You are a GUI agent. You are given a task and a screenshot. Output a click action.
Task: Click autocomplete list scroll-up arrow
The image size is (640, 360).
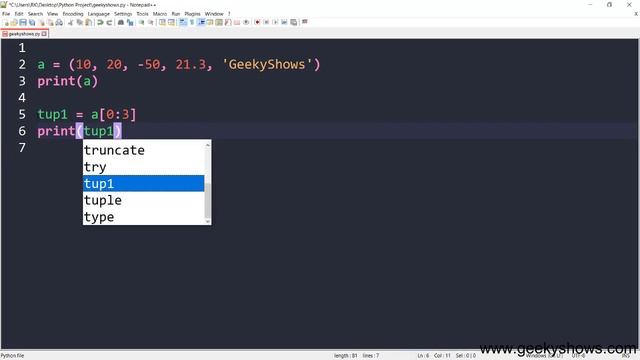[208, 145]
